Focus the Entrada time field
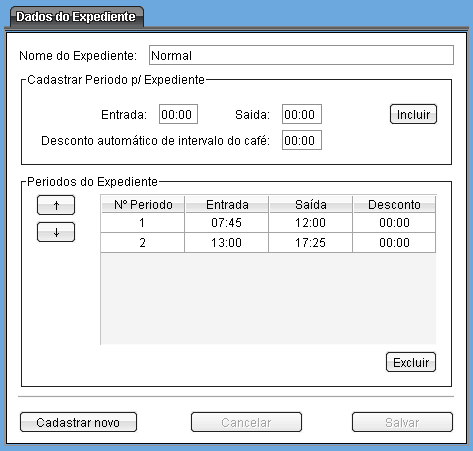The height and width of the screenshot is (451, 473). 178,114
